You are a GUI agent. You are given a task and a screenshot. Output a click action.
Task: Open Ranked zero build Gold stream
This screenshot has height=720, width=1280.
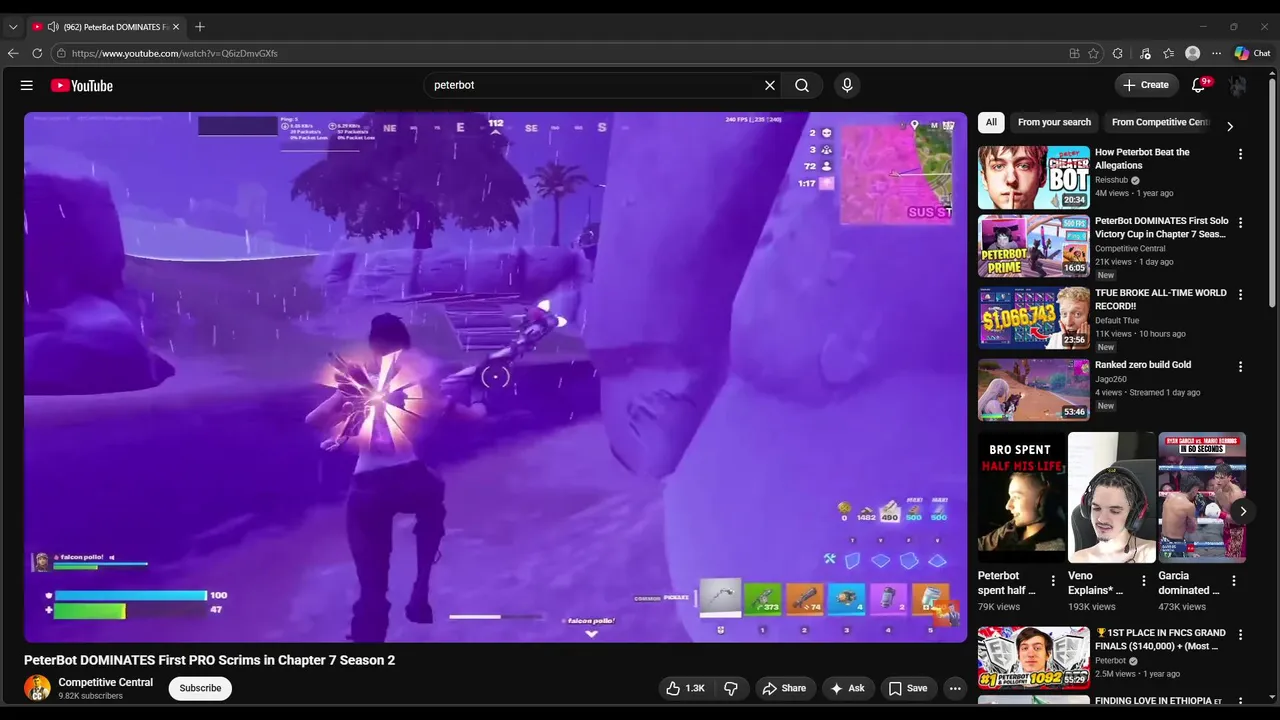[1034, 390]
